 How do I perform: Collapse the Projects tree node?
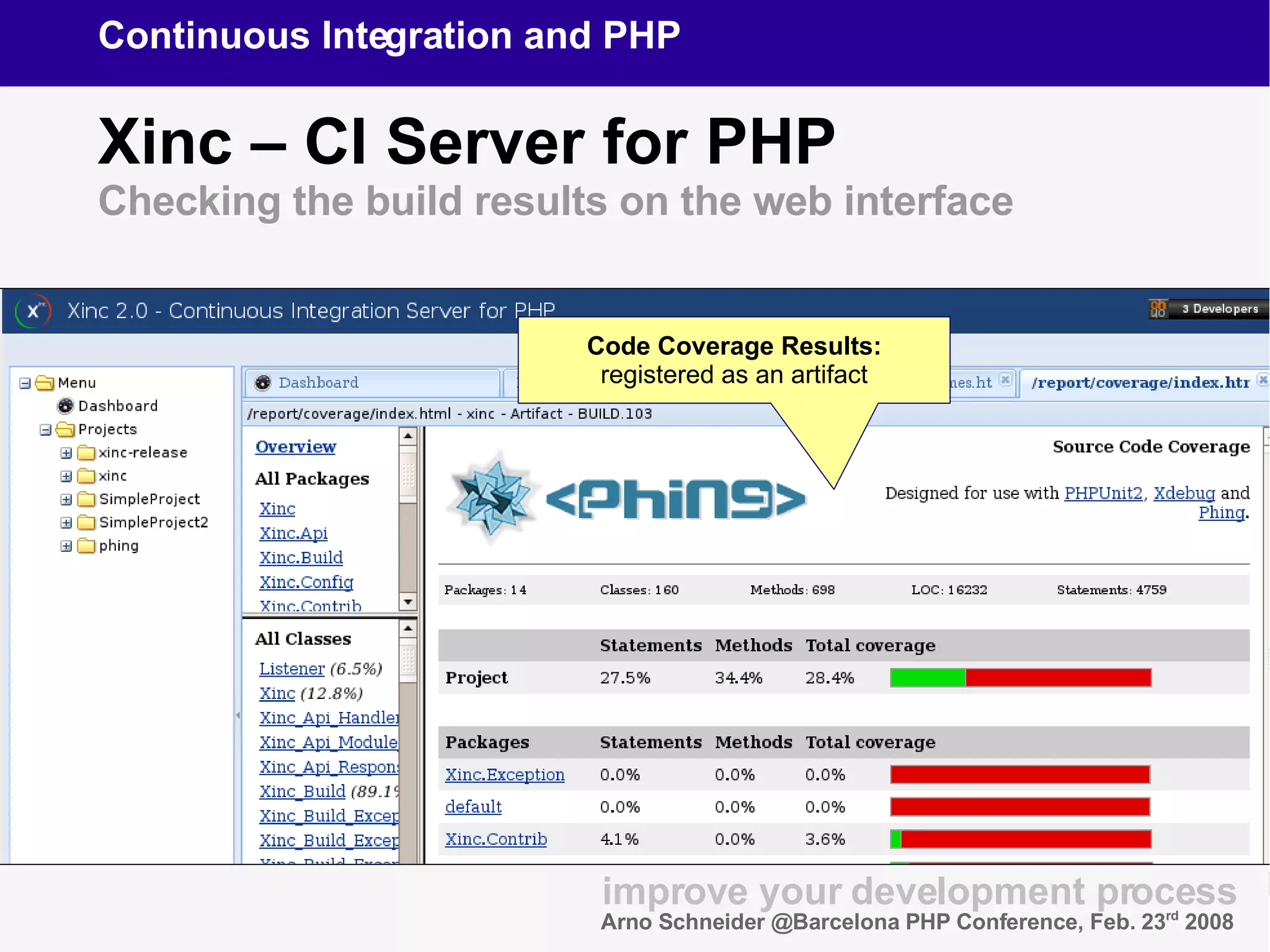(x=45, y=430)
